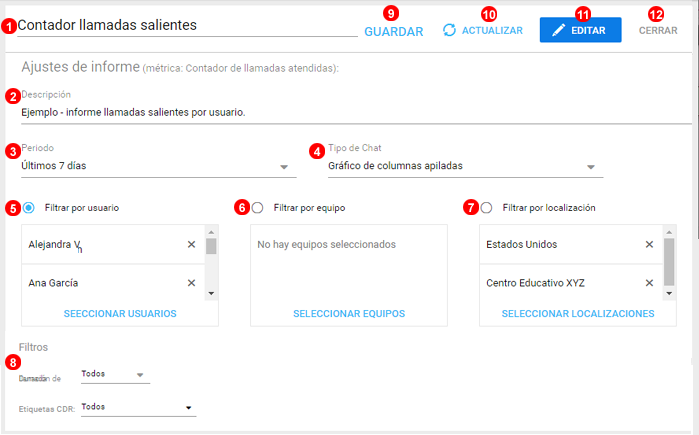Viewport: 699px width, 435px height.
Task: Click SELECCIONAR EQUIPOS link
Action: click(x=349, y=313)
